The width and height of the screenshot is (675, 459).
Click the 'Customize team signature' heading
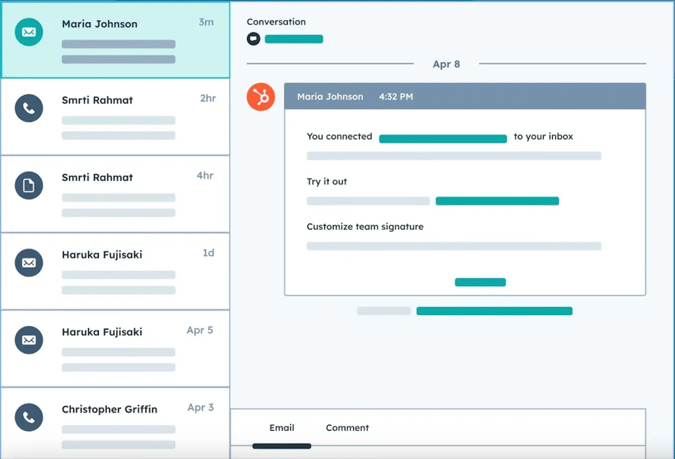point(365,227)
